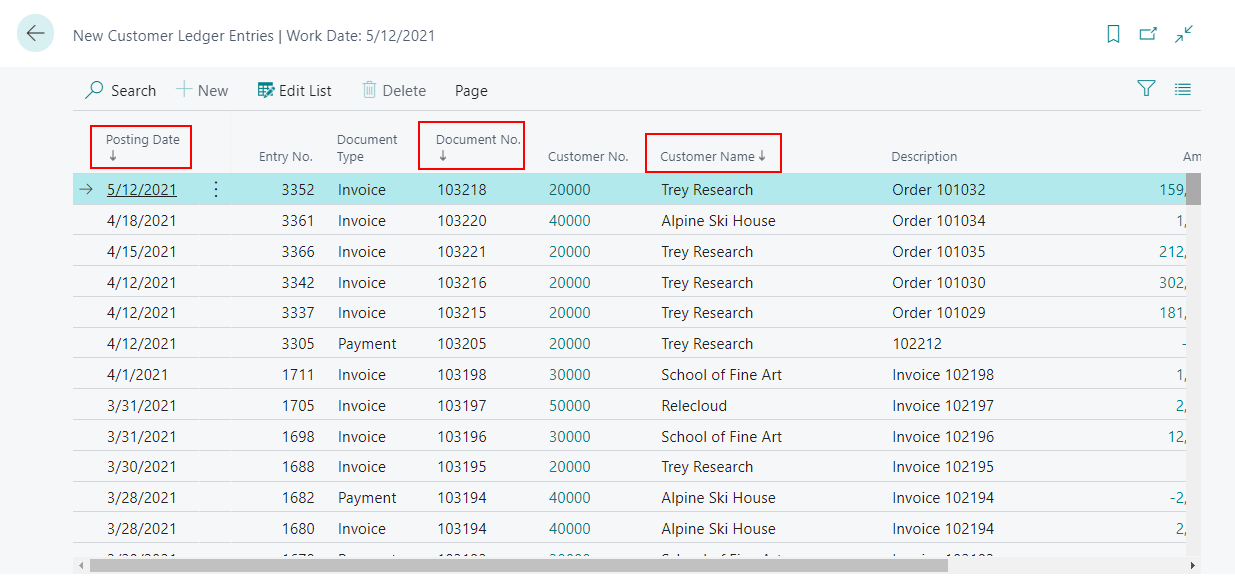The width and height of the screenshot is (1235, 576).
Task: Click the focus mode icon top right
Action: click(1183, 33)
